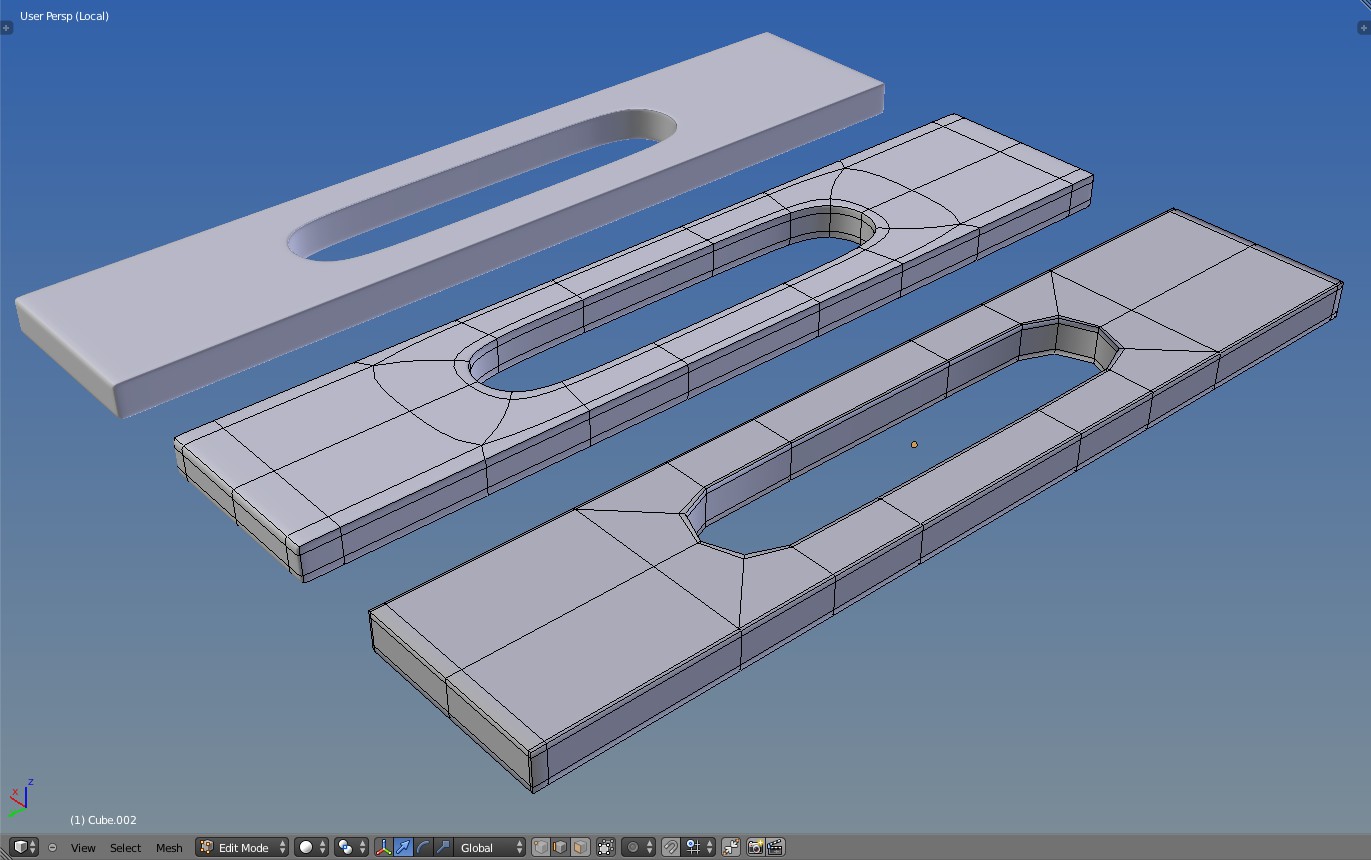The height and width of the screenshot is (860, 1371).
Task: Toggle the 3D manipulator axes widget
Action: 383,847
